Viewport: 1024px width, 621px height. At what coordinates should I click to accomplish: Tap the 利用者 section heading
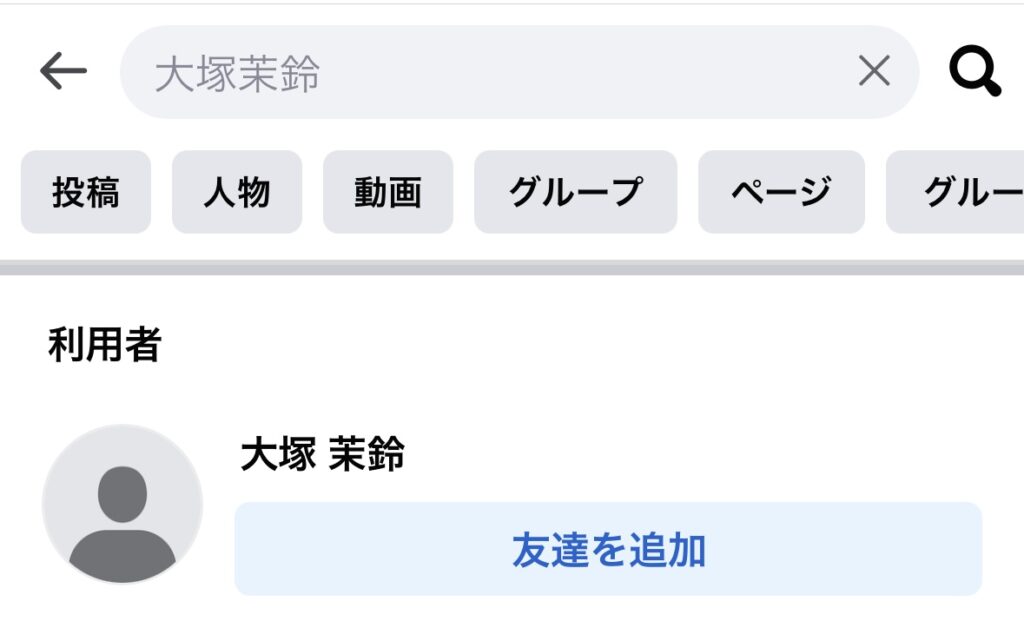[x=104, y=344]
